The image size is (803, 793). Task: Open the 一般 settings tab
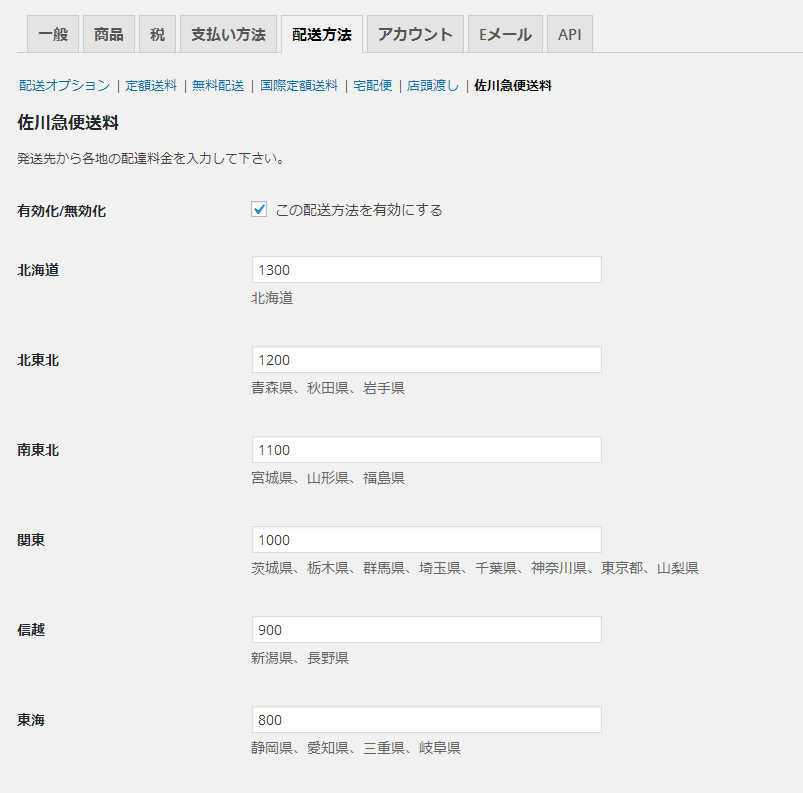(53, 34)
